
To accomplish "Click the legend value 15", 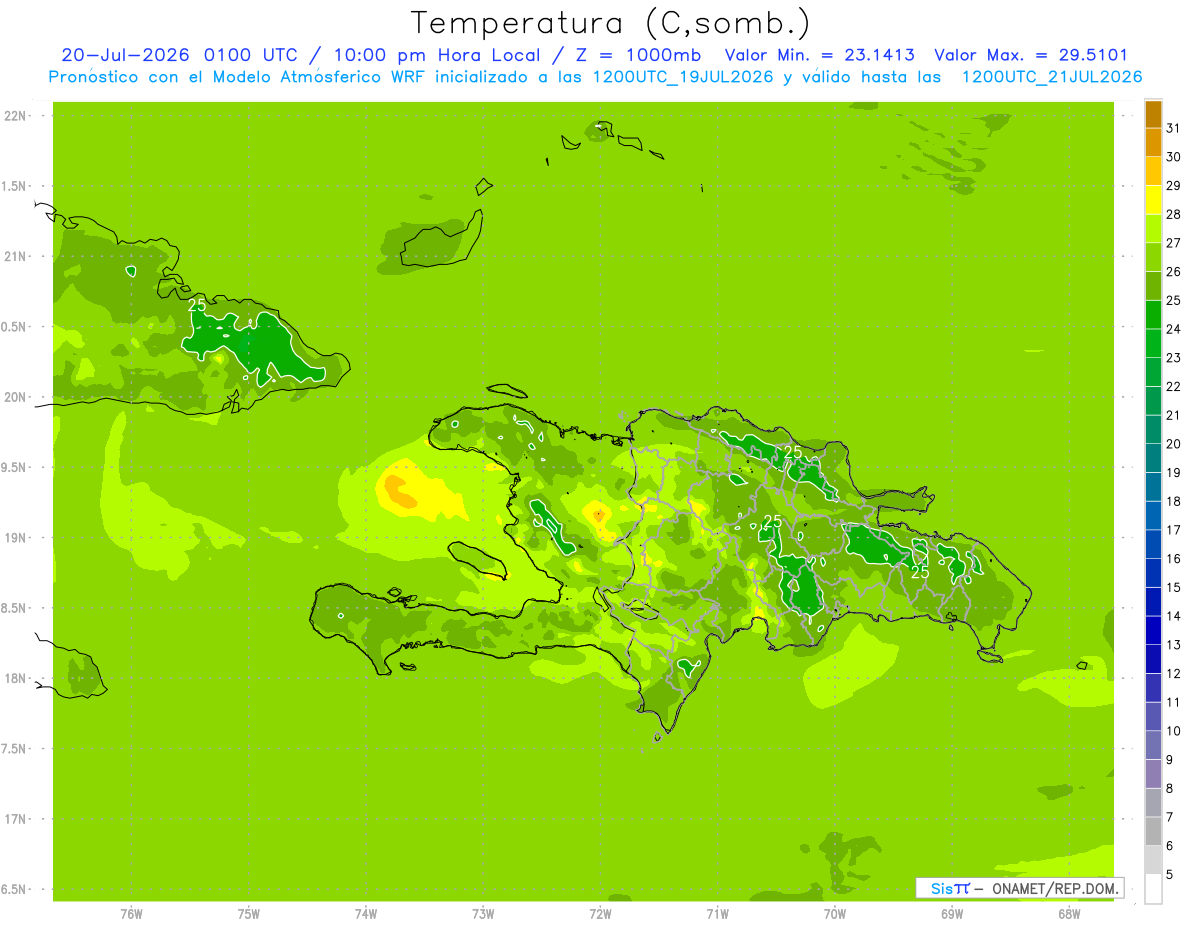I will (x=1173, y=587).
